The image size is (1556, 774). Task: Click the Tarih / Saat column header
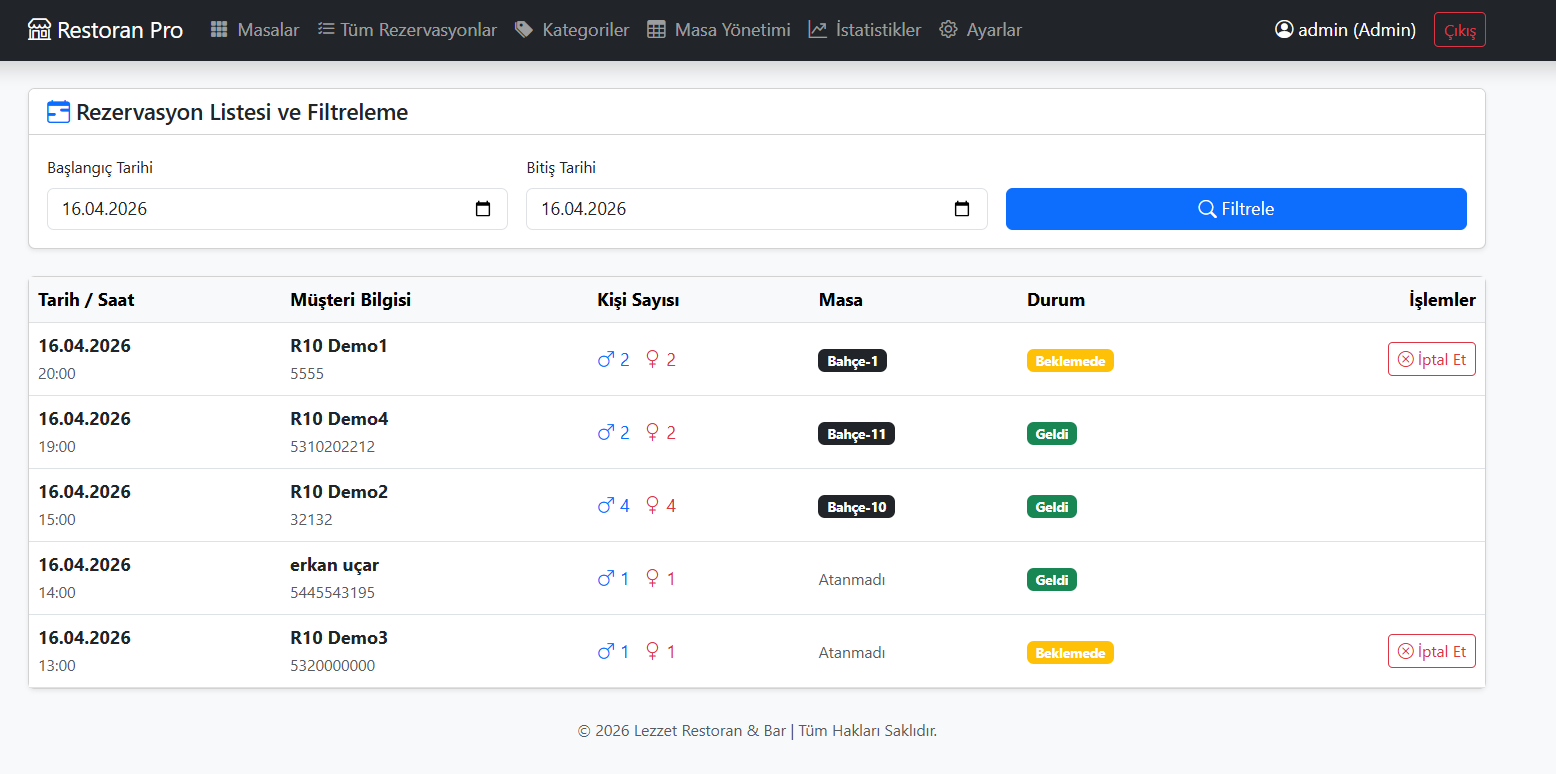pyautogui.click(x=86, y=300)
